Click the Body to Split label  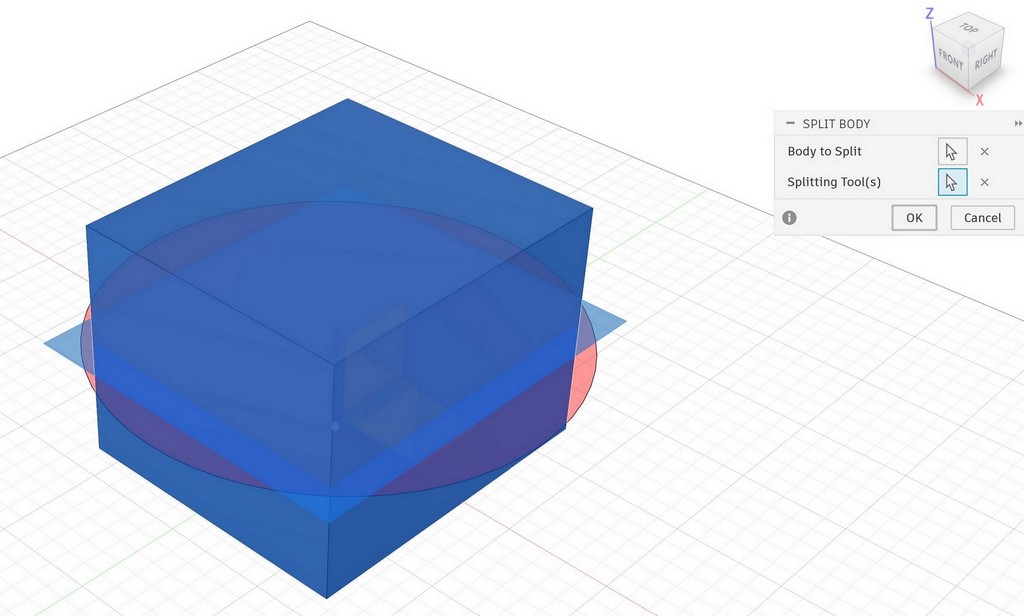coord(824,152)
